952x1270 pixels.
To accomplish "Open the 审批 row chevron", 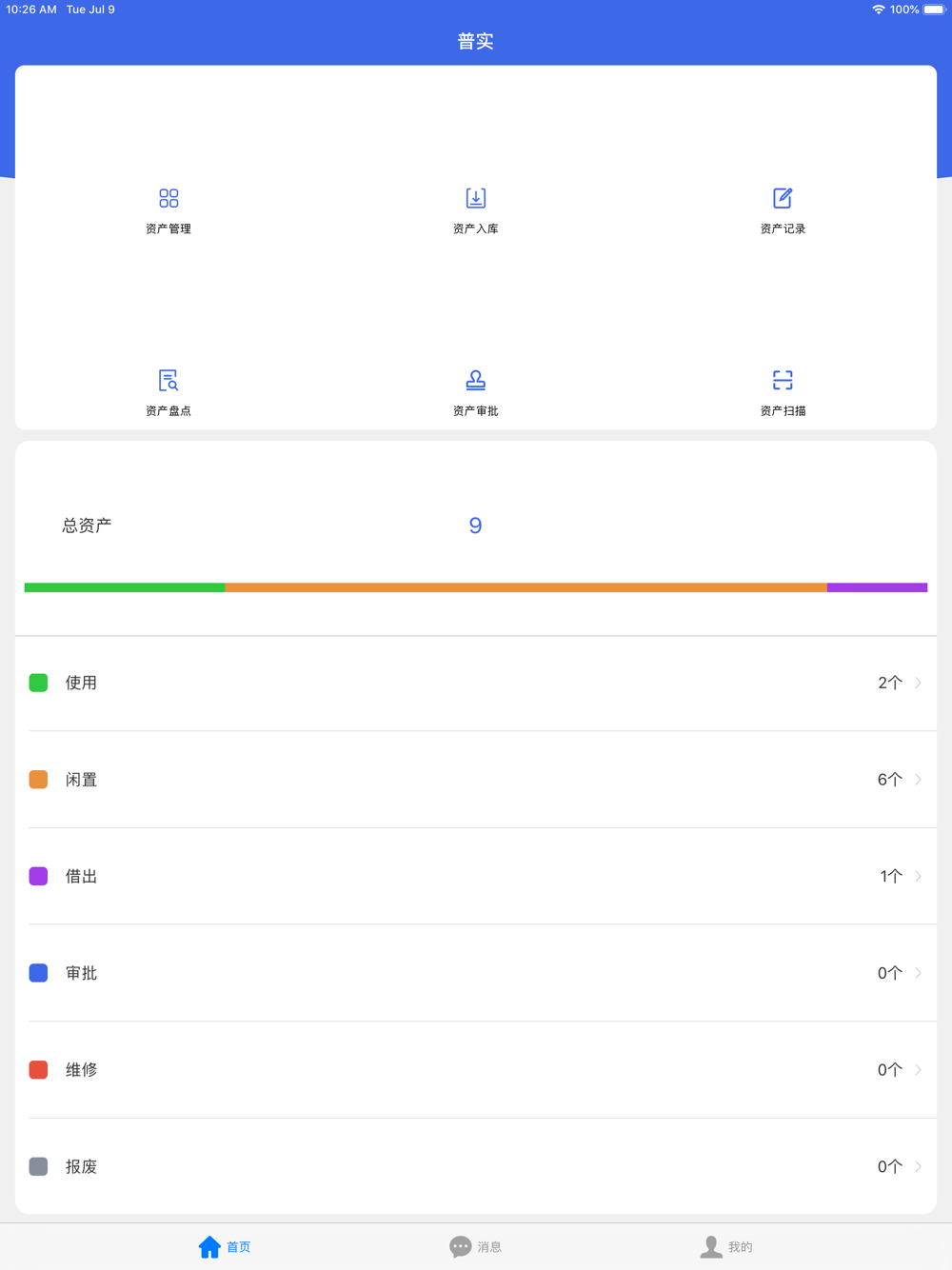I will click(x=918, y=973).
